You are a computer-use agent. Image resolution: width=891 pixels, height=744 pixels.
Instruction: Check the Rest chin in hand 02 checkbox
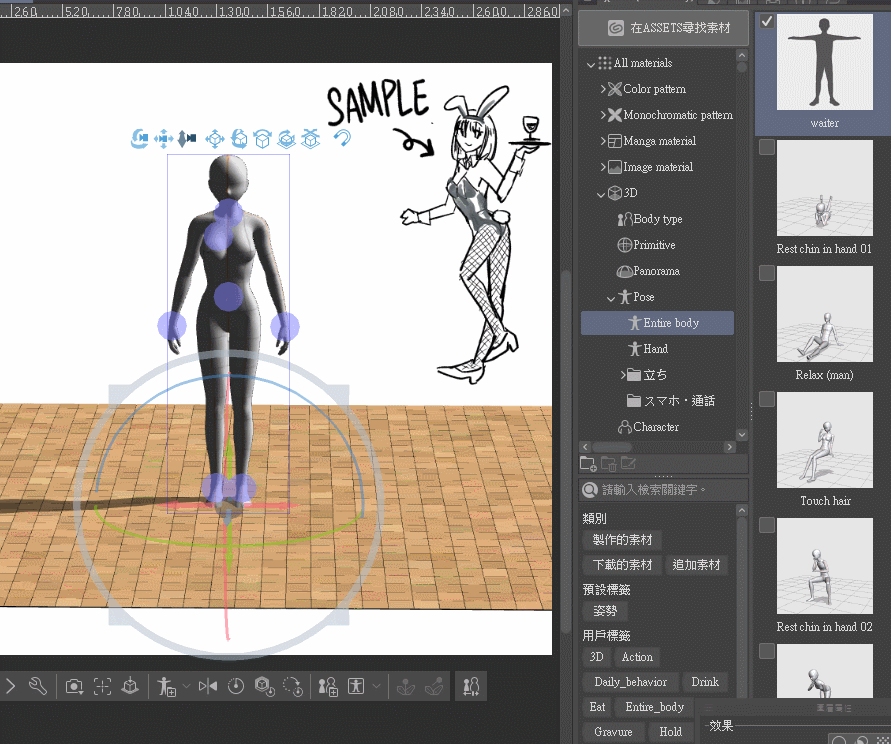click(767, 525)
